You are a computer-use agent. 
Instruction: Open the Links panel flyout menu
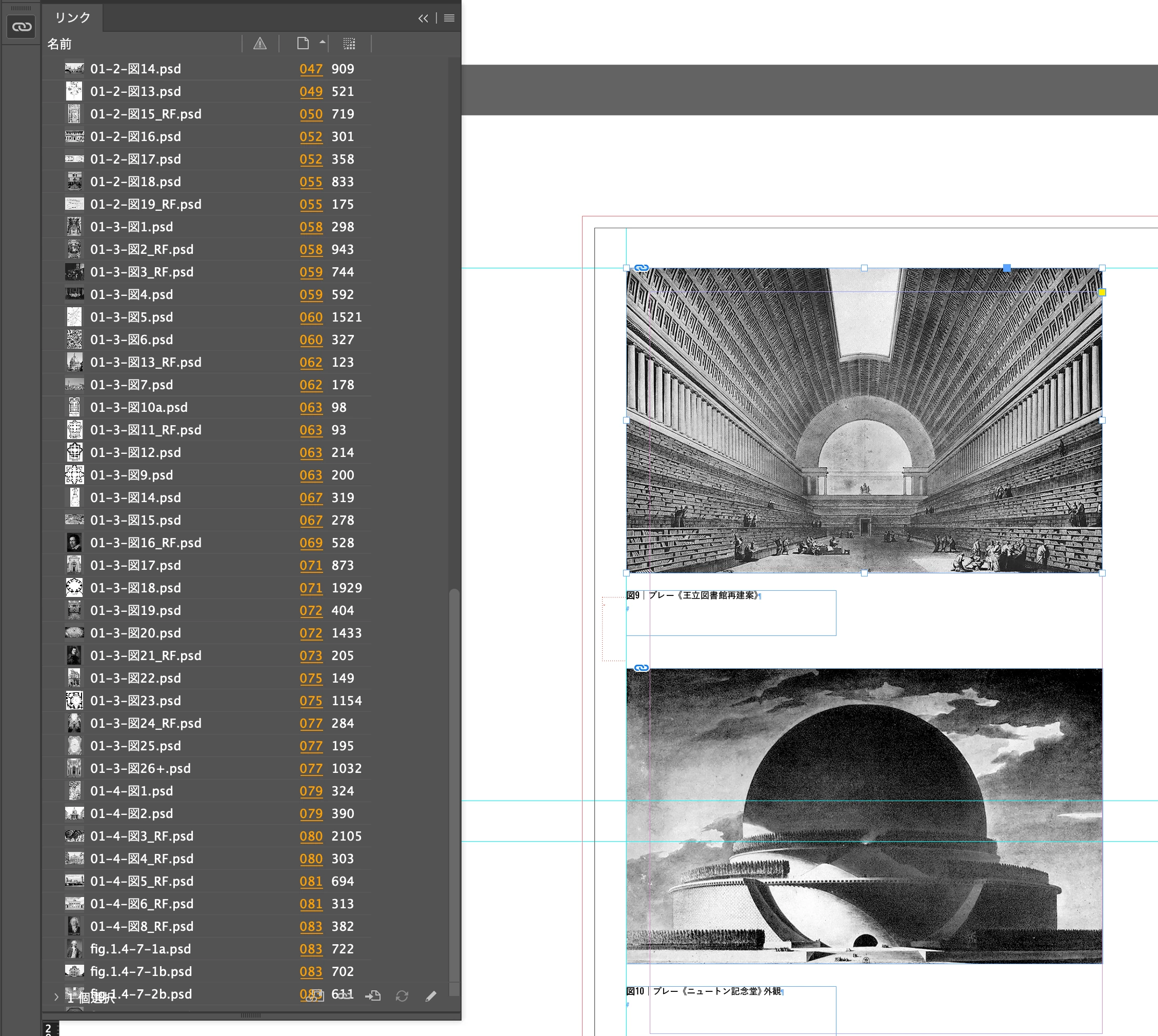tap(449, 18)
